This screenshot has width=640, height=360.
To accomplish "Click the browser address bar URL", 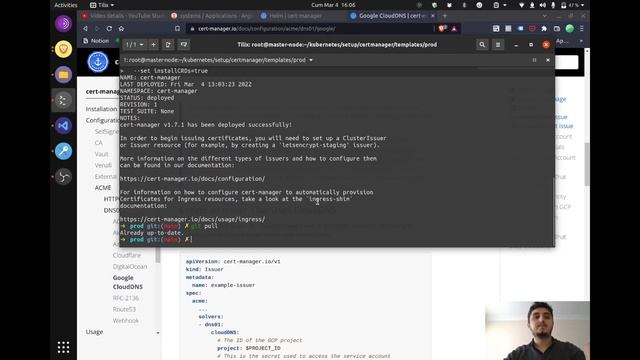I will point(267,29).
